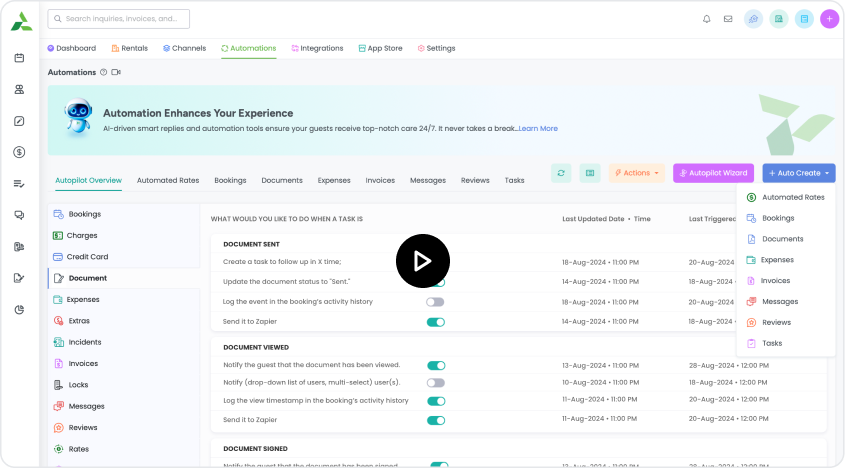Viewport: 845px width, 468px height.
Task: Open the calendar icon in left sidebar
Action: [19, 58]
